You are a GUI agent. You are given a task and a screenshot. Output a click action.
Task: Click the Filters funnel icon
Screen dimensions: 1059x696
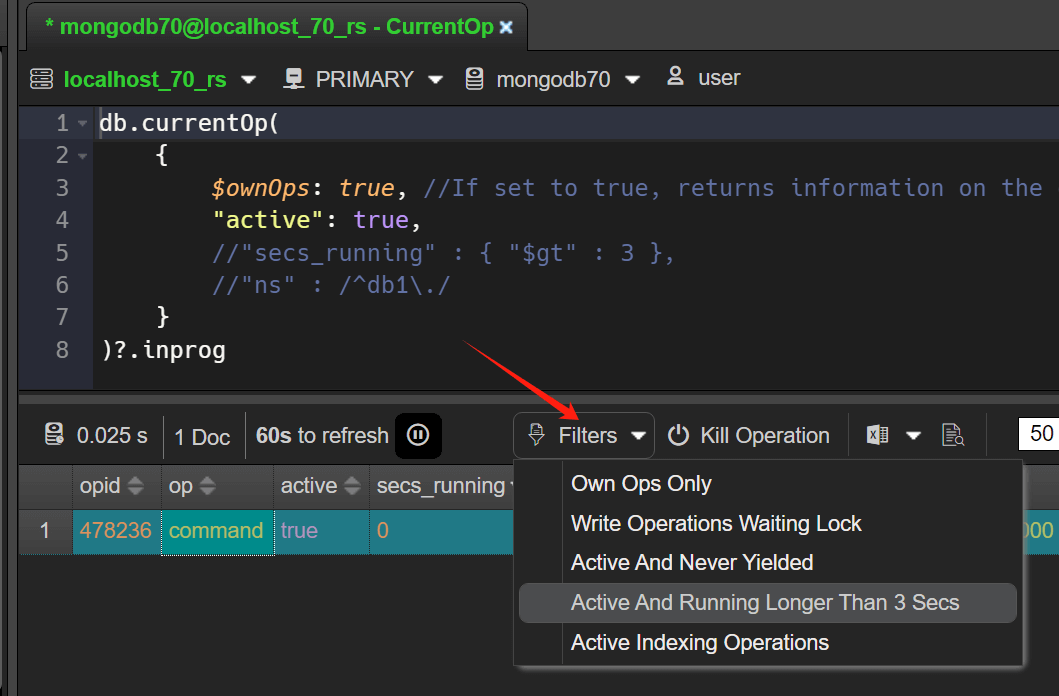(536, 435)
